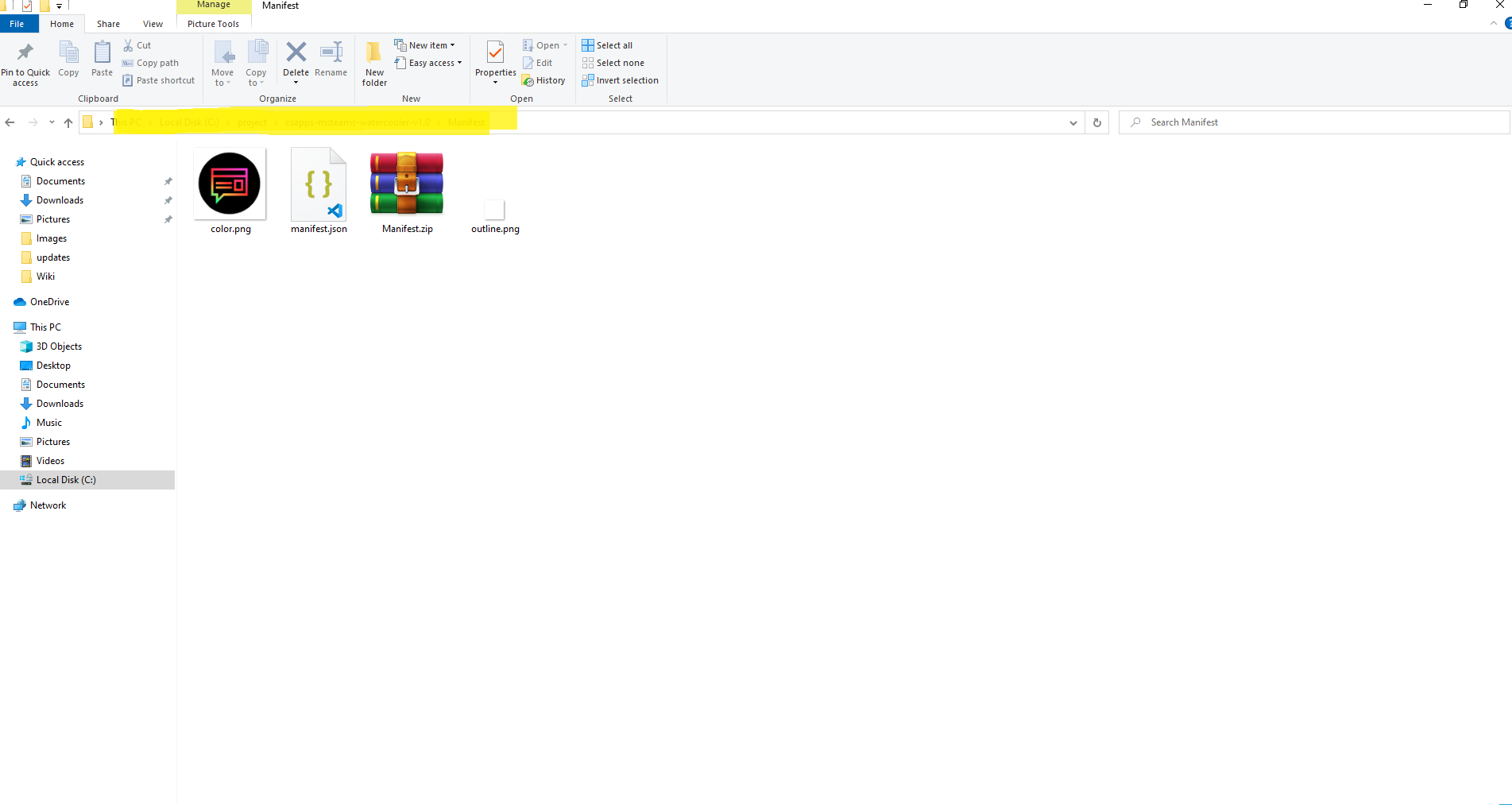Open the file History
1512x805 pixels.
click(544, 80)
